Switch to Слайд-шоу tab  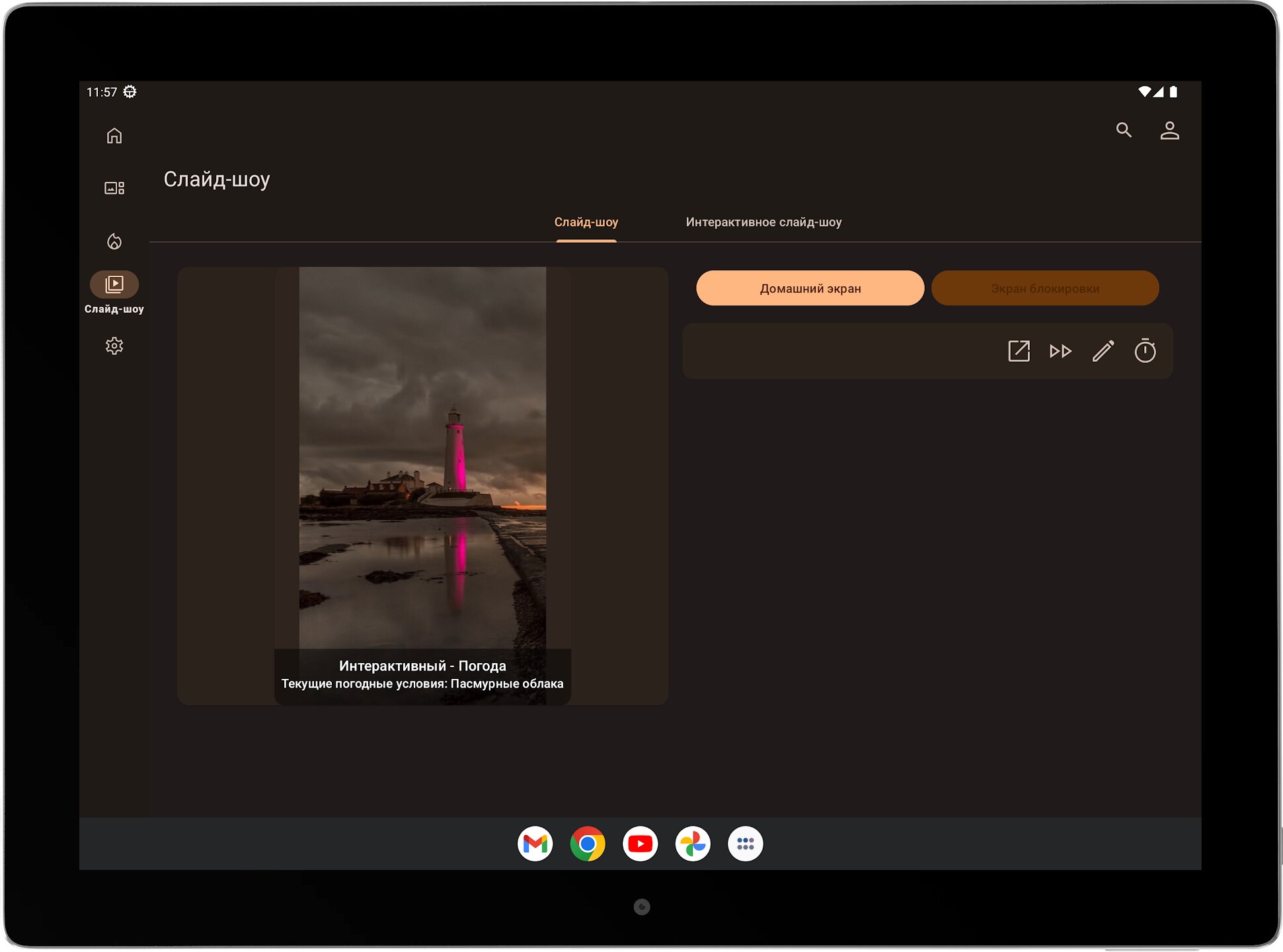coord(586,222)
